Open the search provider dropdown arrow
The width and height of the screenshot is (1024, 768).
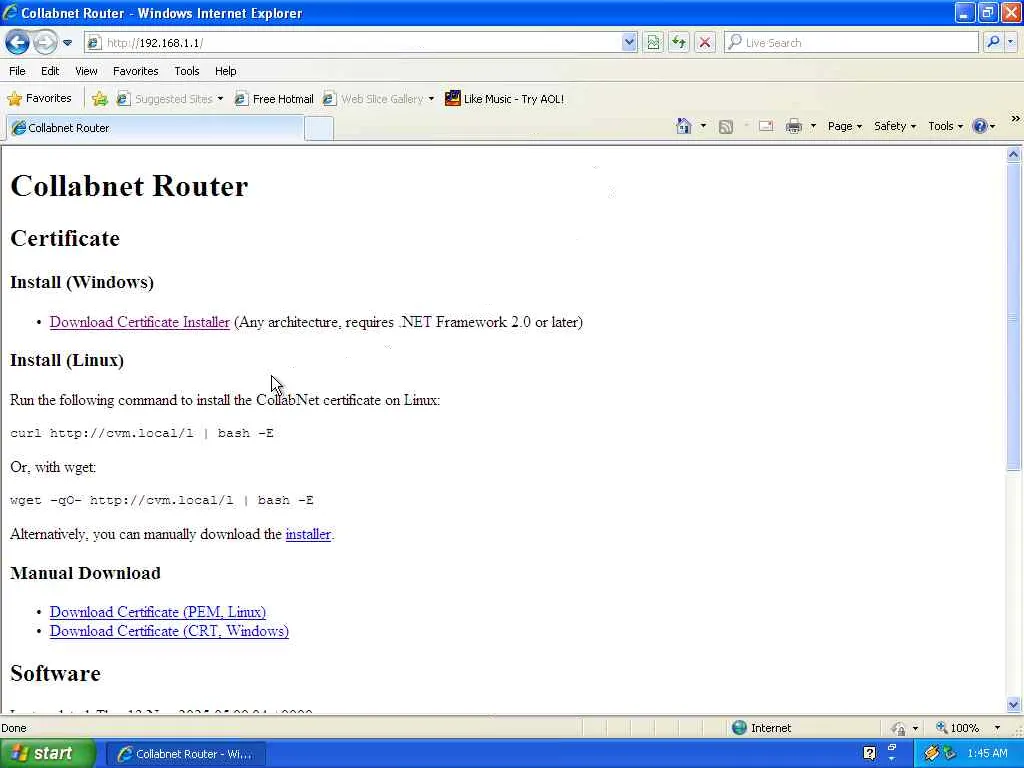pyautogui.click(x=1010, y=42)
